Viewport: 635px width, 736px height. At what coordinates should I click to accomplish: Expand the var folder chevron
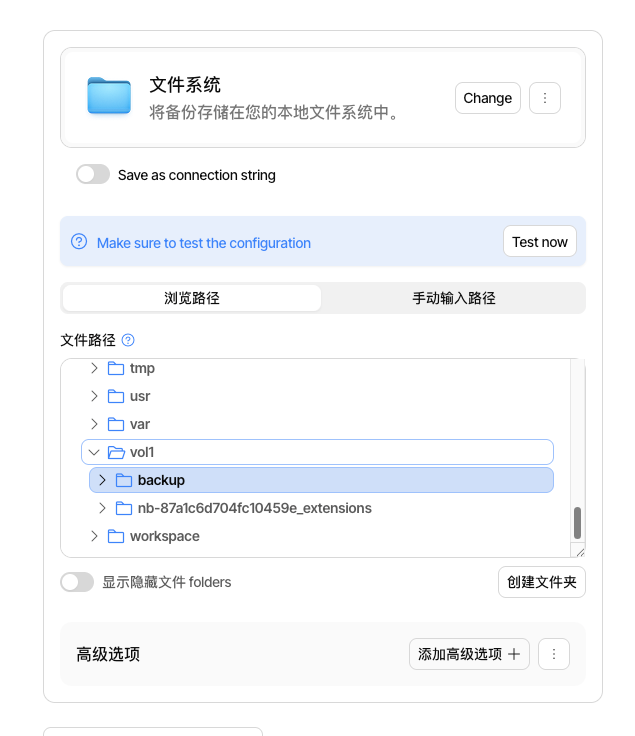94,424
